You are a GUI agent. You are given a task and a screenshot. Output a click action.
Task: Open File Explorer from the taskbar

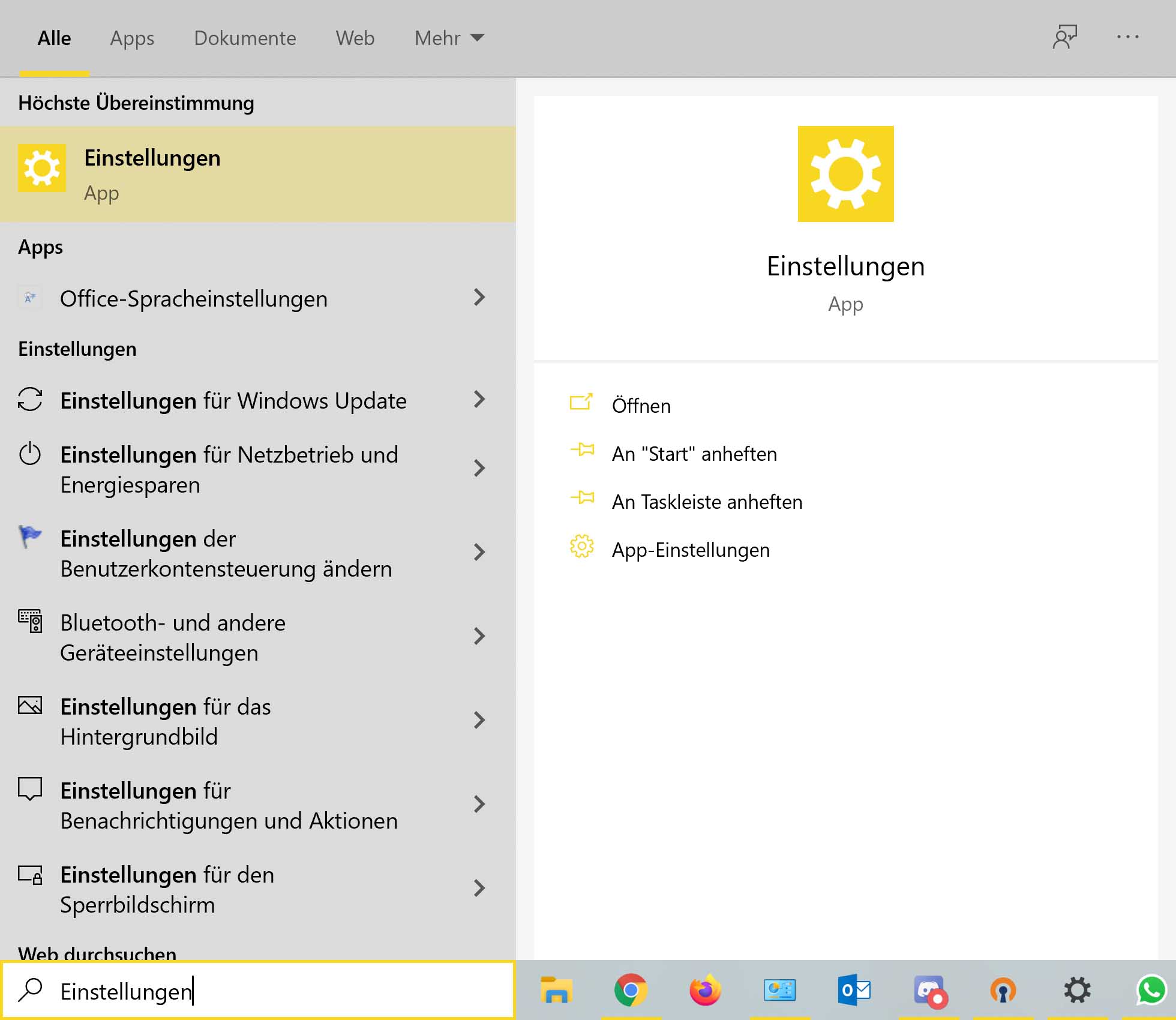[555, 990]
